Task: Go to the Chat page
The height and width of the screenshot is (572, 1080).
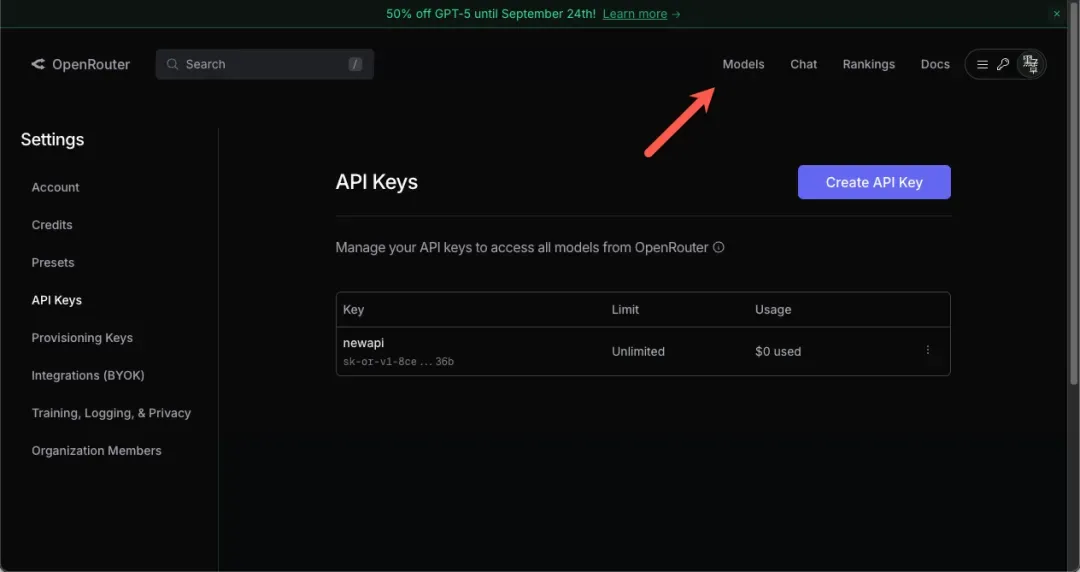Action: click(x=803, y=64)
